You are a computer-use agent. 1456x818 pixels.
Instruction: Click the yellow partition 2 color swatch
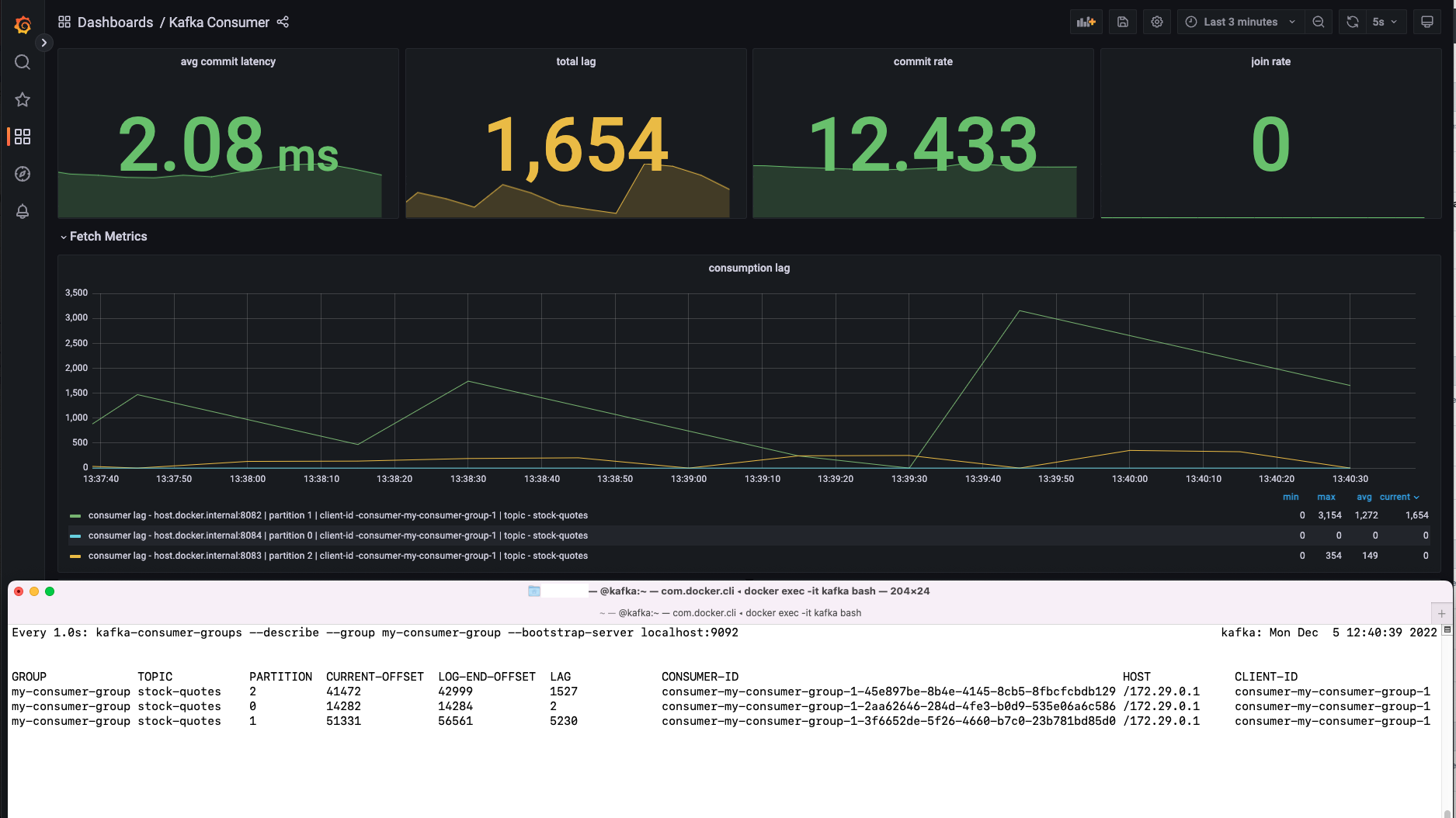(x=75, y=556)
